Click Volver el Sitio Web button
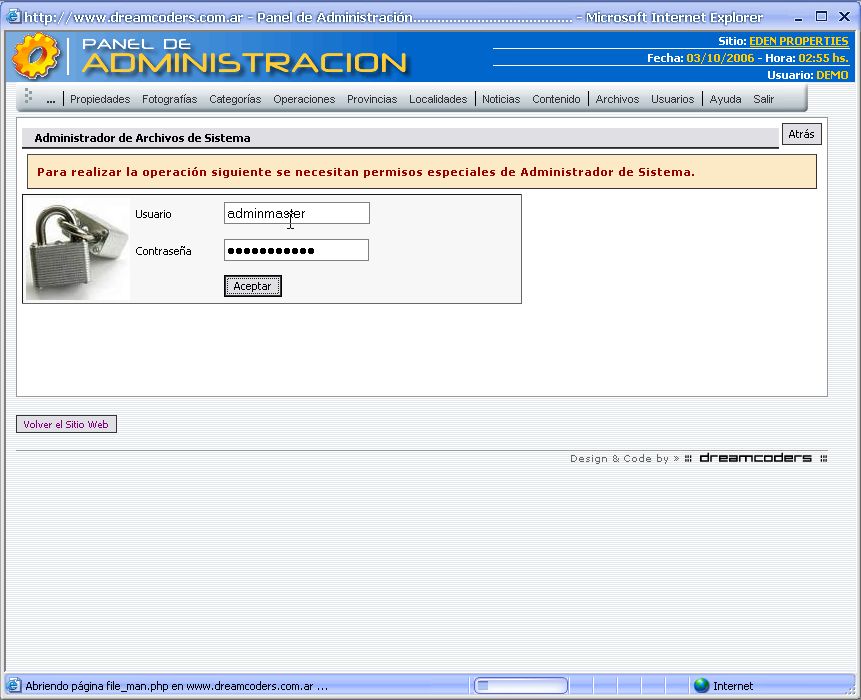The image size is (861, 700). (x=66, y=425)
